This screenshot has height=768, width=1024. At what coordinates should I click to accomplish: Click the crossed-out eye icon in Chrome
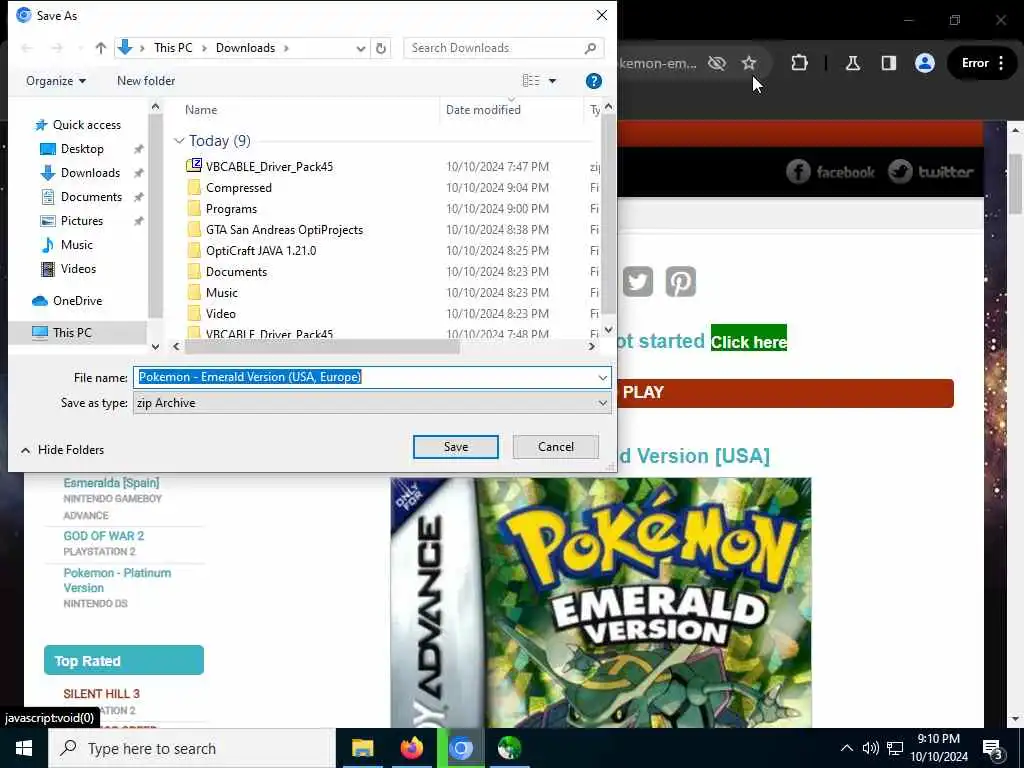716,63
